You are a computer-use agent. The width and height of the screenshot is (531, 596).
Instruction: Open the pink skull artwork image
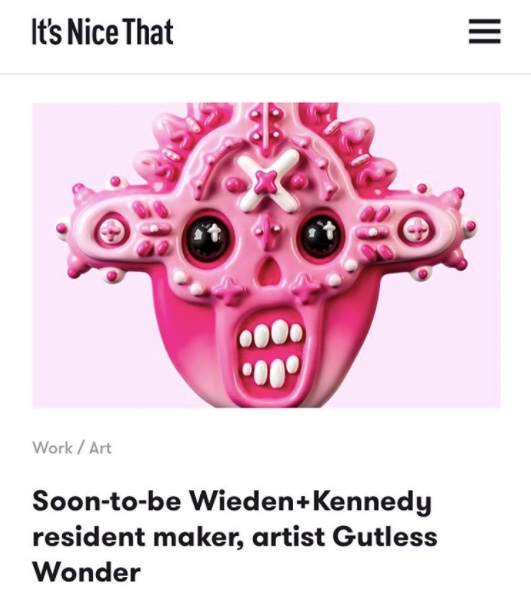266,255
